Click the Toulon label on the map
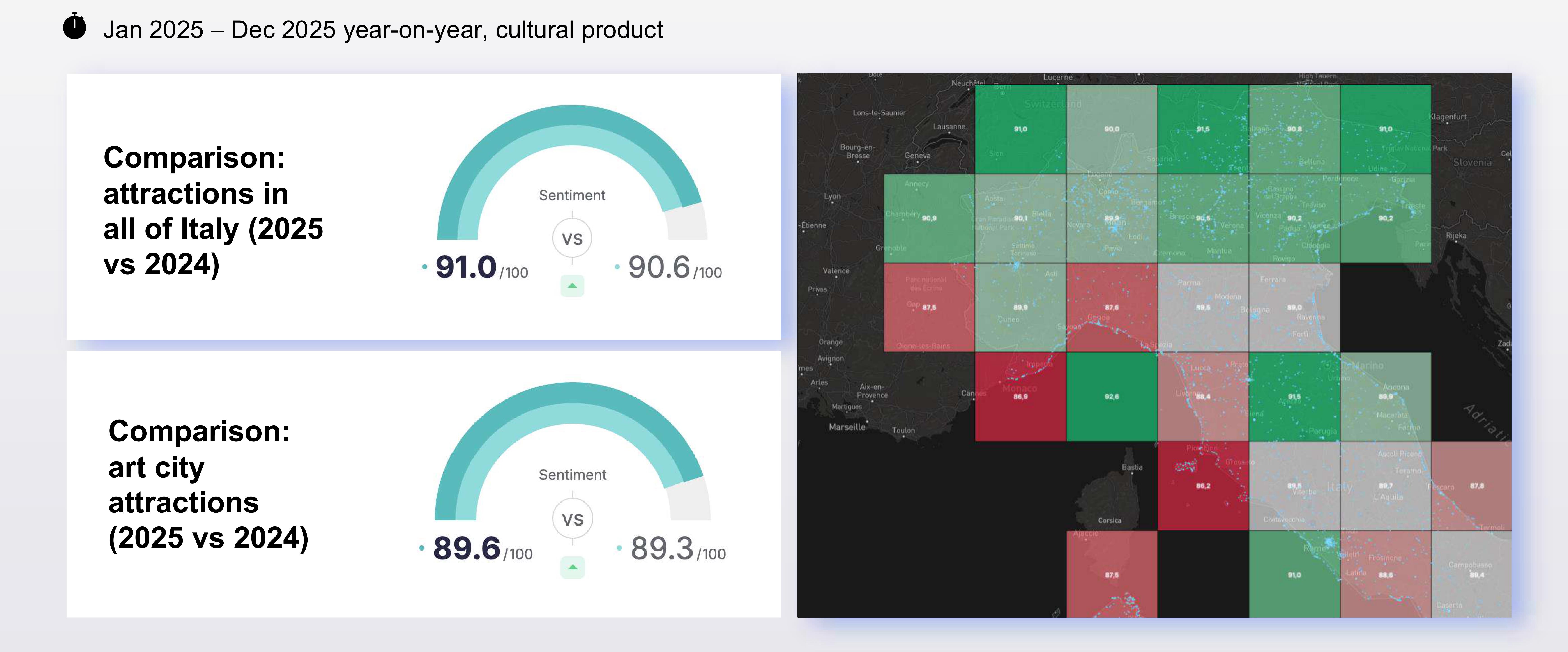Image resolution: width=1568 pixels, height=652 pixels. coord(903,430)
